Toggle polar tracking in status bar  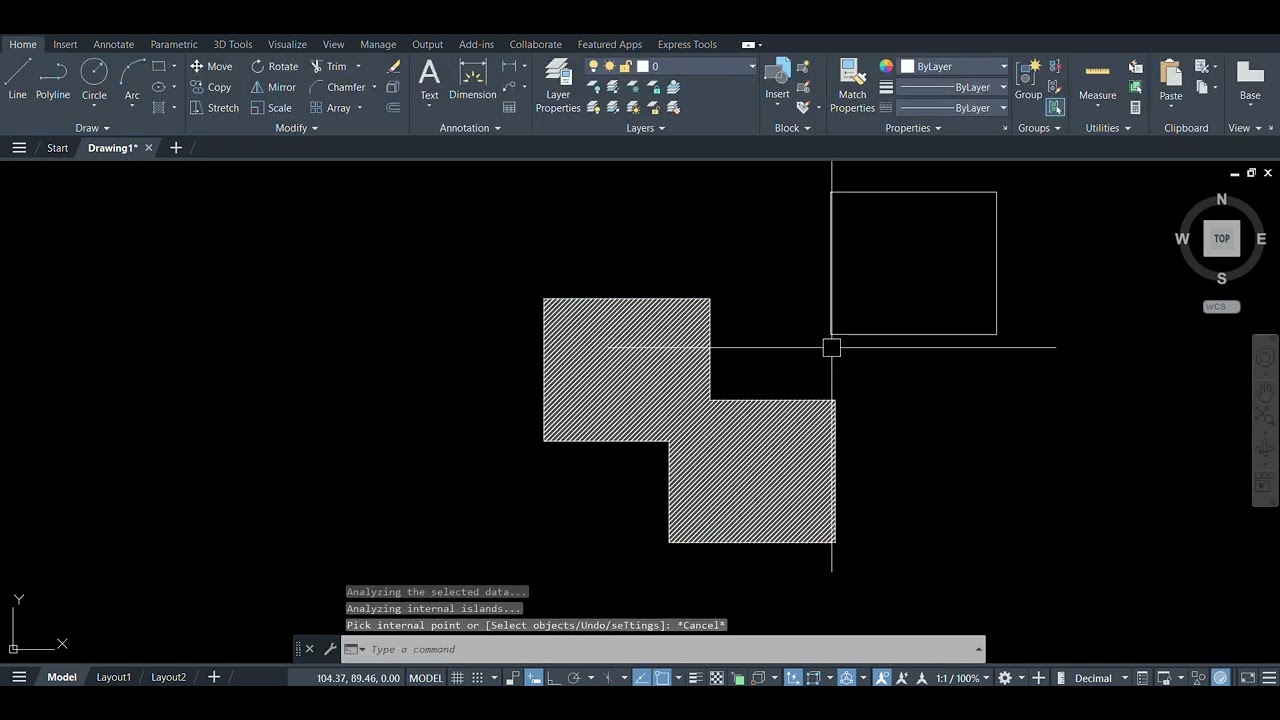click(x=574, y=678)
